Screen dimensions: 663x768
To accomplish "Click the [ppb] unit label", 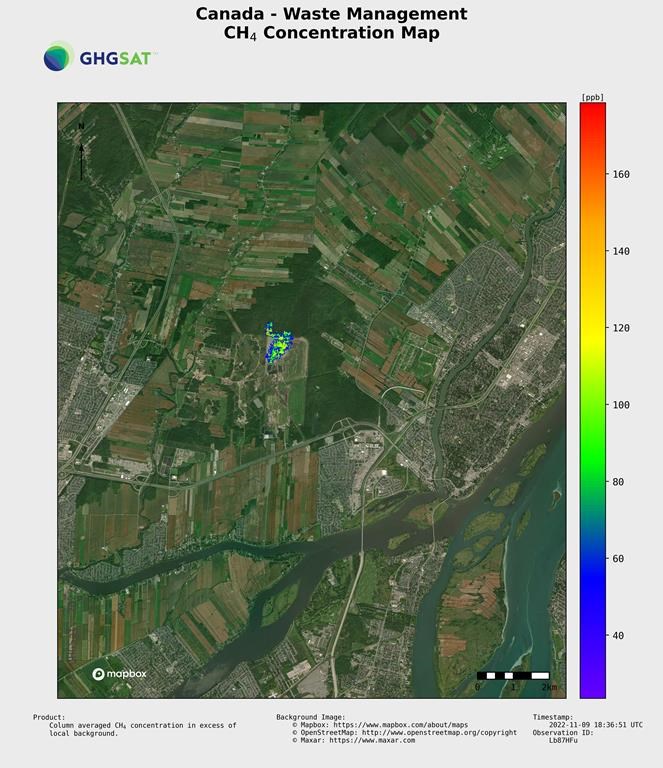I will pos(592,97).
